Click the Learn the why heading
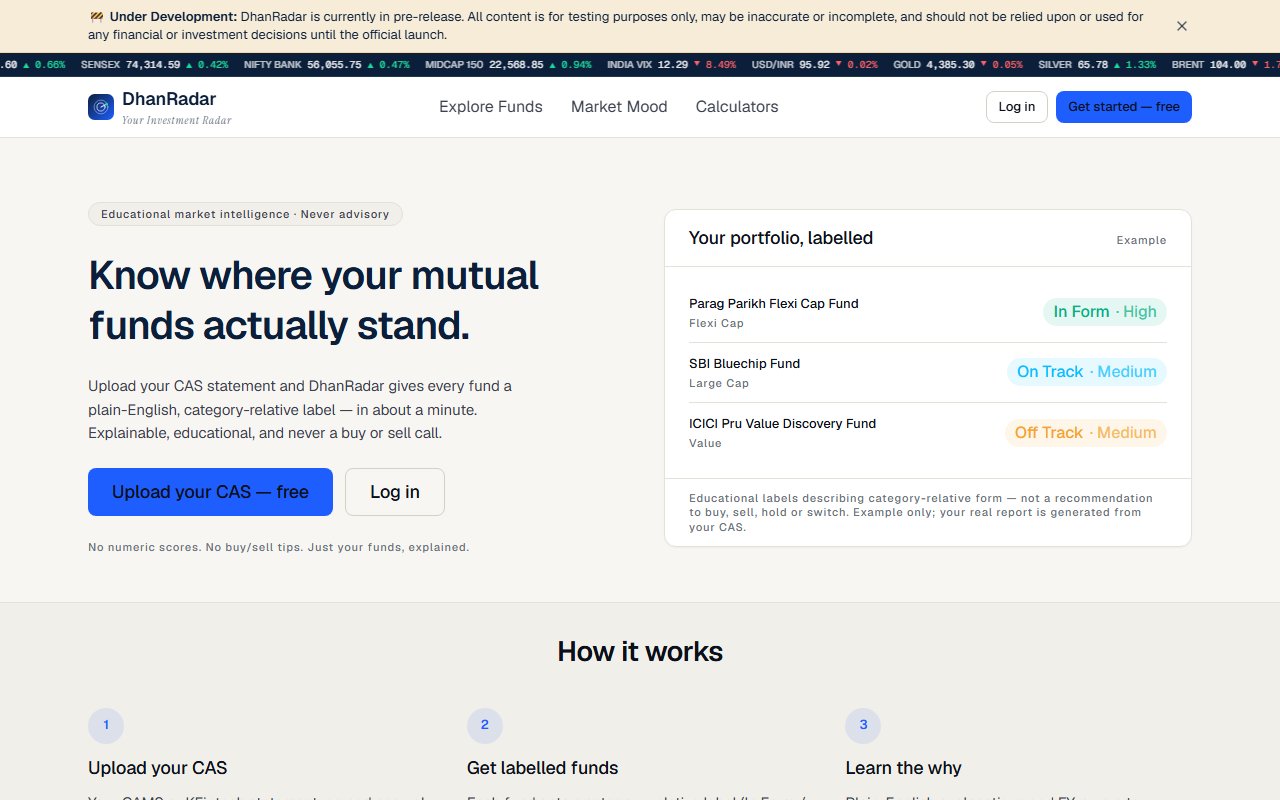 (903, 768)
